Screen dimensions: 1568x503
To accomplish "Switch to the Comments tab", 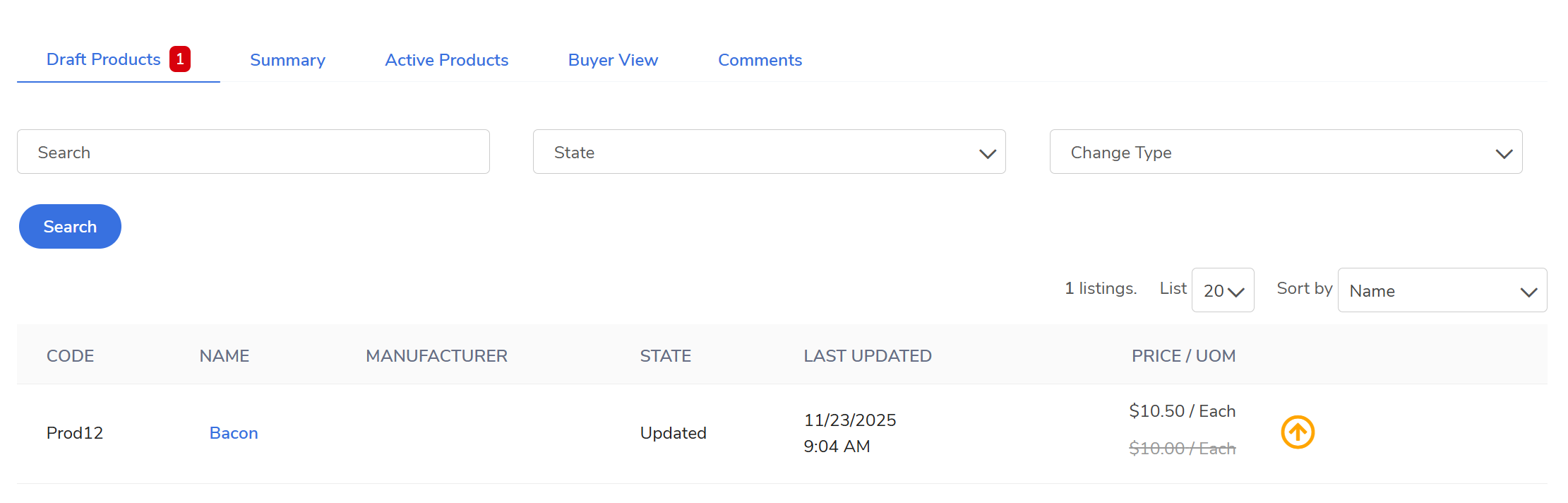I will tap(760, 61).
